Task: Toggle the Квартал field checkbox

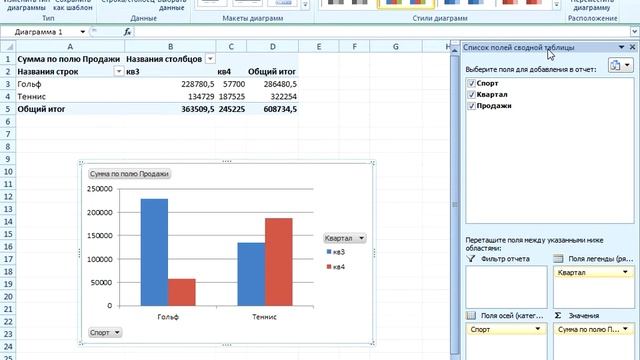Action: (471, 95)
